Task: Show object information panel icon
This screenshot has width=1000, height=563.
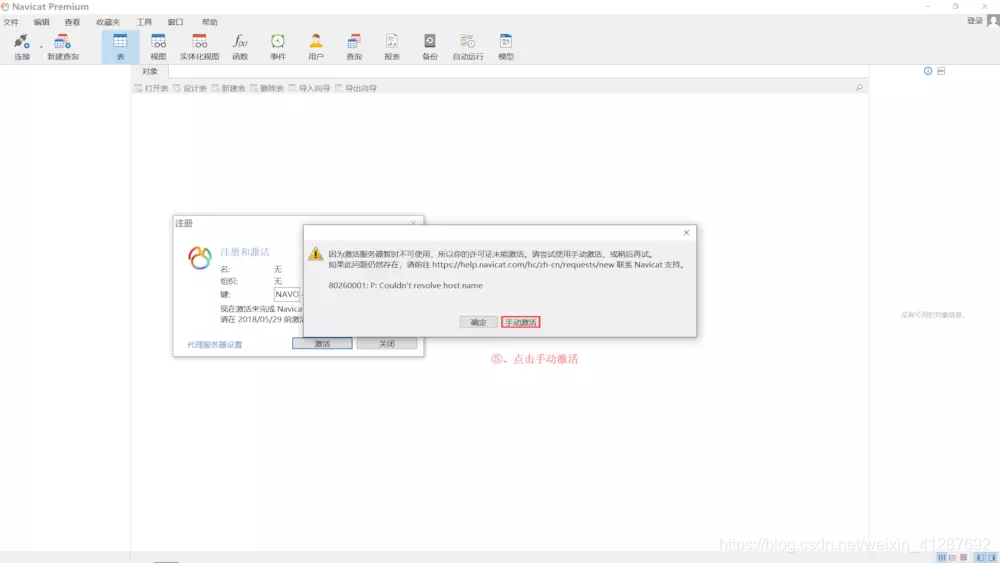Action: 928,71
